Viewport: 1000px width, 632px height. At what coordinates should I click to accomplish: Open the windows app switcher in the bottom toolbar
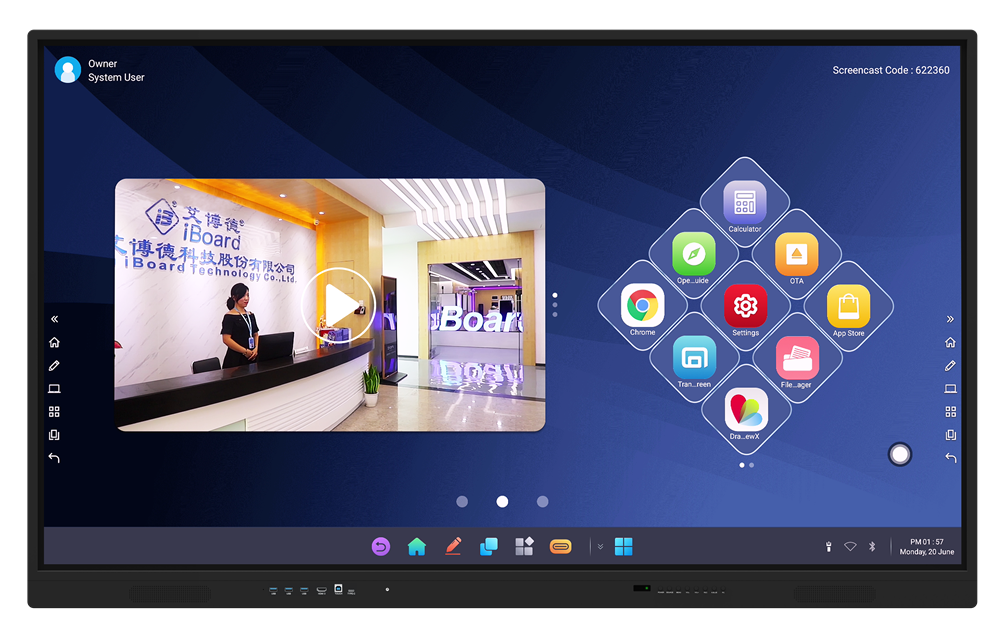pos(489,546)
